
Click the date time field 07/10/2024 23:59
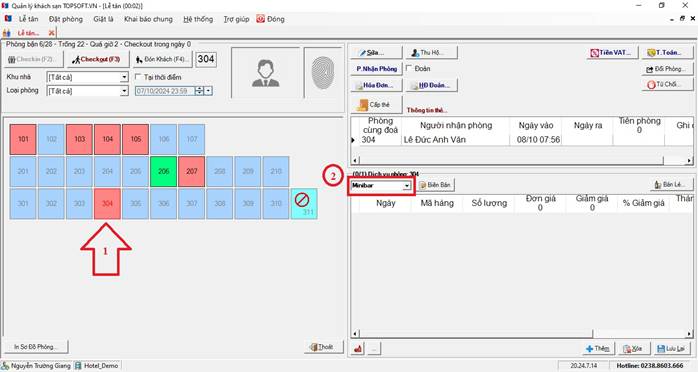[x=165, y=91]
